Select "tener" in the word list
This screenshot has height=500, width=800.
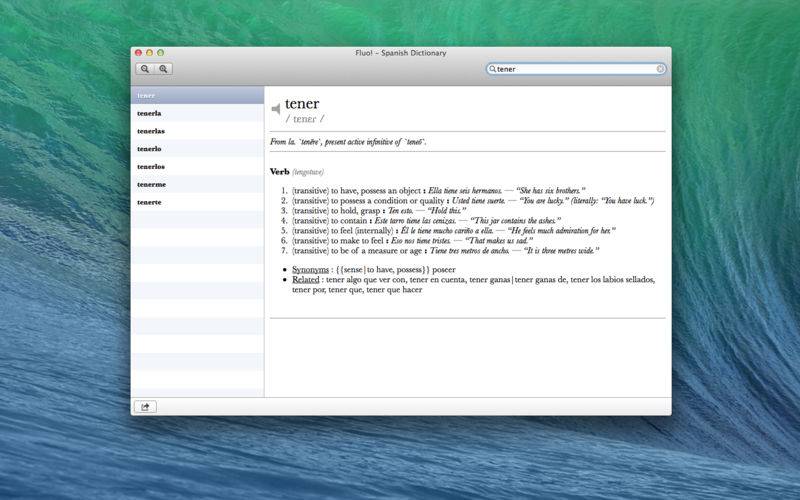(x=197, y=95)
